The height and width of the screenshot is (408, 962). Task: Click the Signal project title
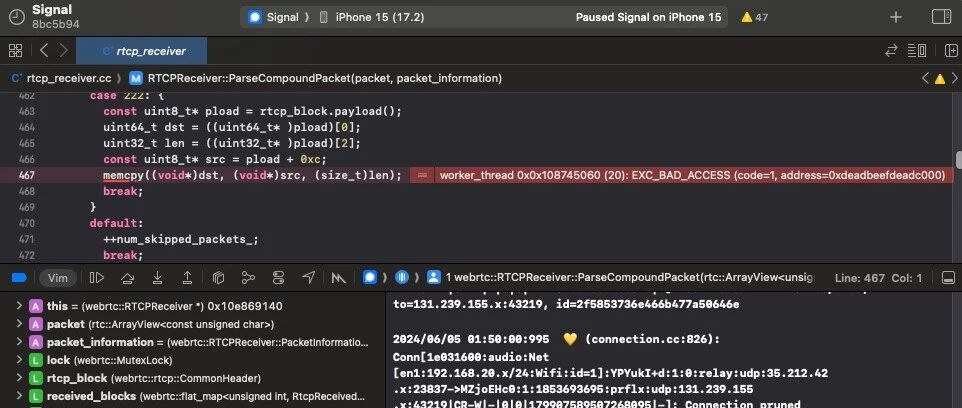pyautogui.click(x=52, y=10)
